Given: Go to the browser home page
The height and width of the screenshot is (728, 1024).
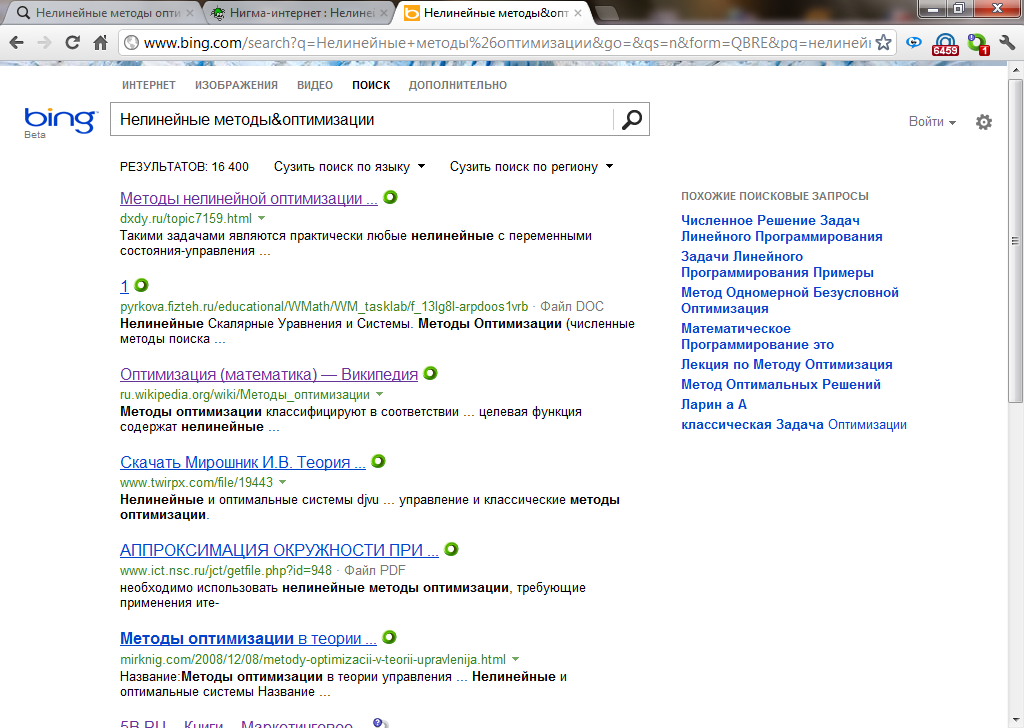Looking at the screenshot, I should 100,43.
